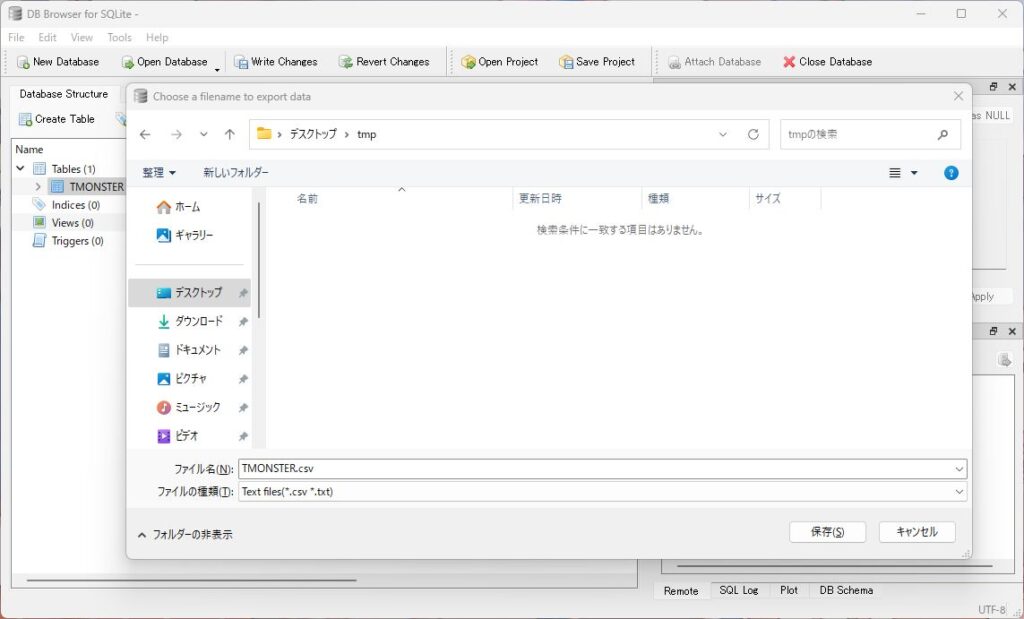Screen dimensions: 1024x619
Task: Open the address bar path history dropdown
Action: 722,134
